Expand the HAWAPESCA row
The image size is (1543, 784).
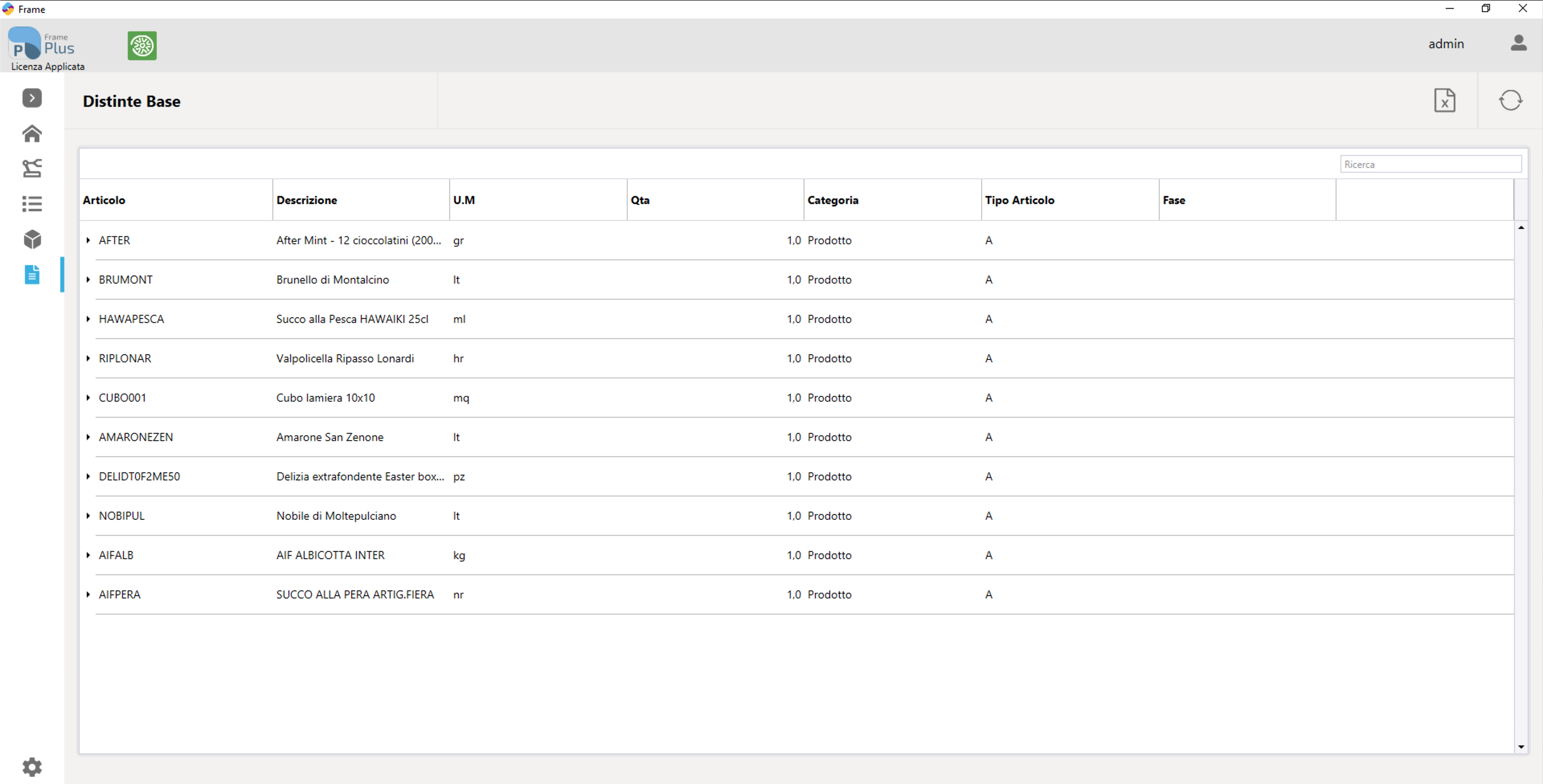click(x=88, y=319)
